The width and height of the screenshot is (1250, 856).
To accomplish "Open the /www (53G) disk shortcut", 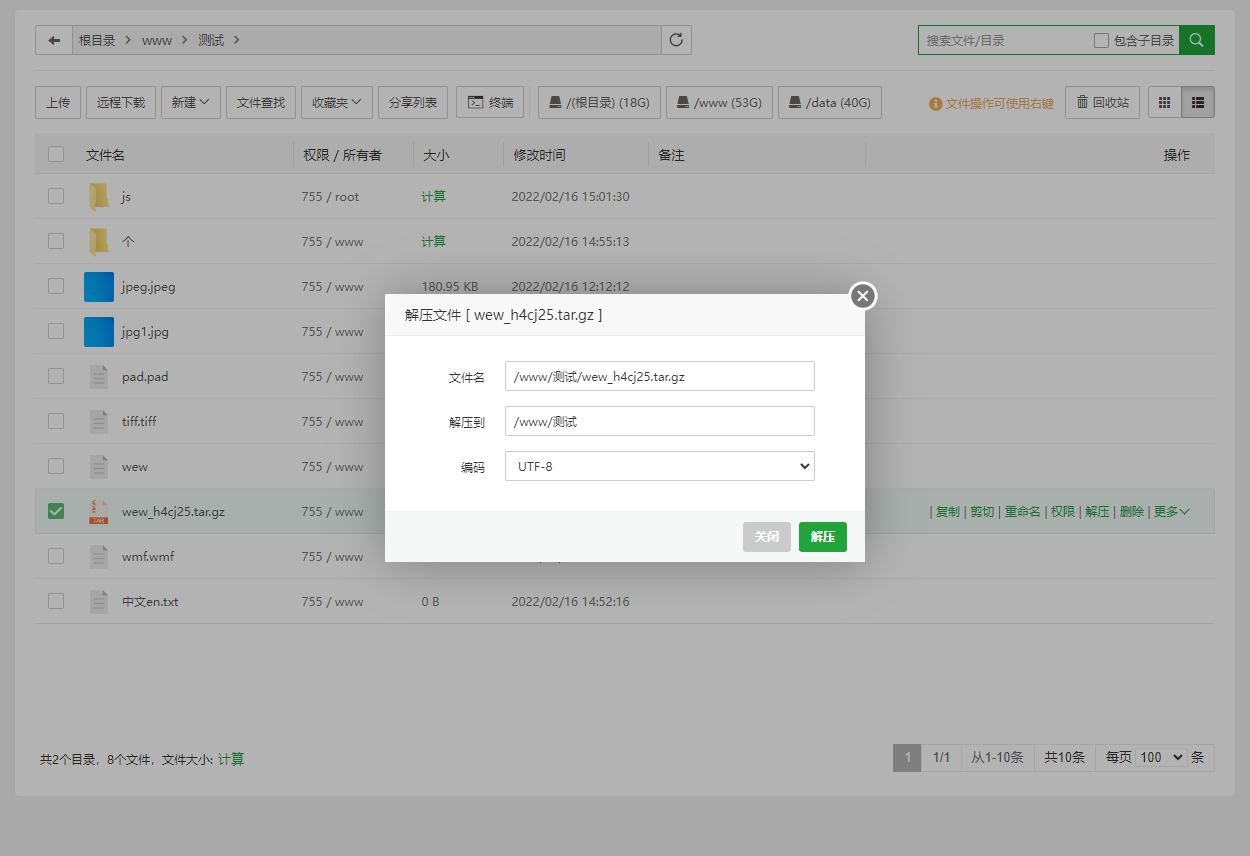I will (719, 102).
